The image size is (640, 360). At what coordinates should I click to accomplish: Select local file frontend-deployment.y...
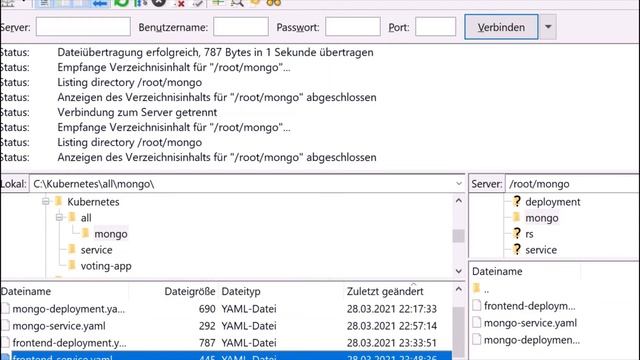(x=69, y=342)
